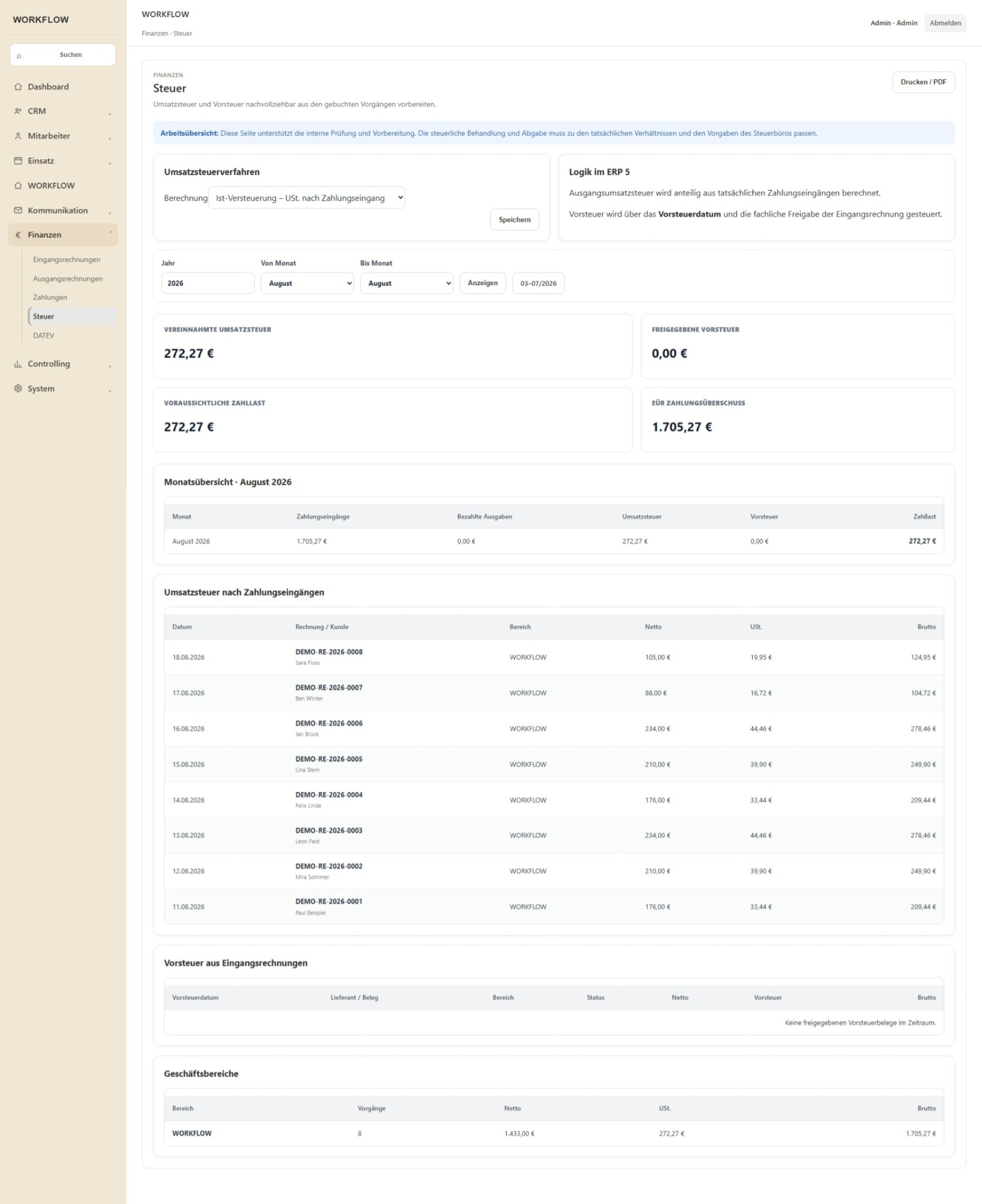Click the Vereinnahmte Umsatzsteuer card
Viewport: 982px width, 1204px height.
click(x=393, y=346)
